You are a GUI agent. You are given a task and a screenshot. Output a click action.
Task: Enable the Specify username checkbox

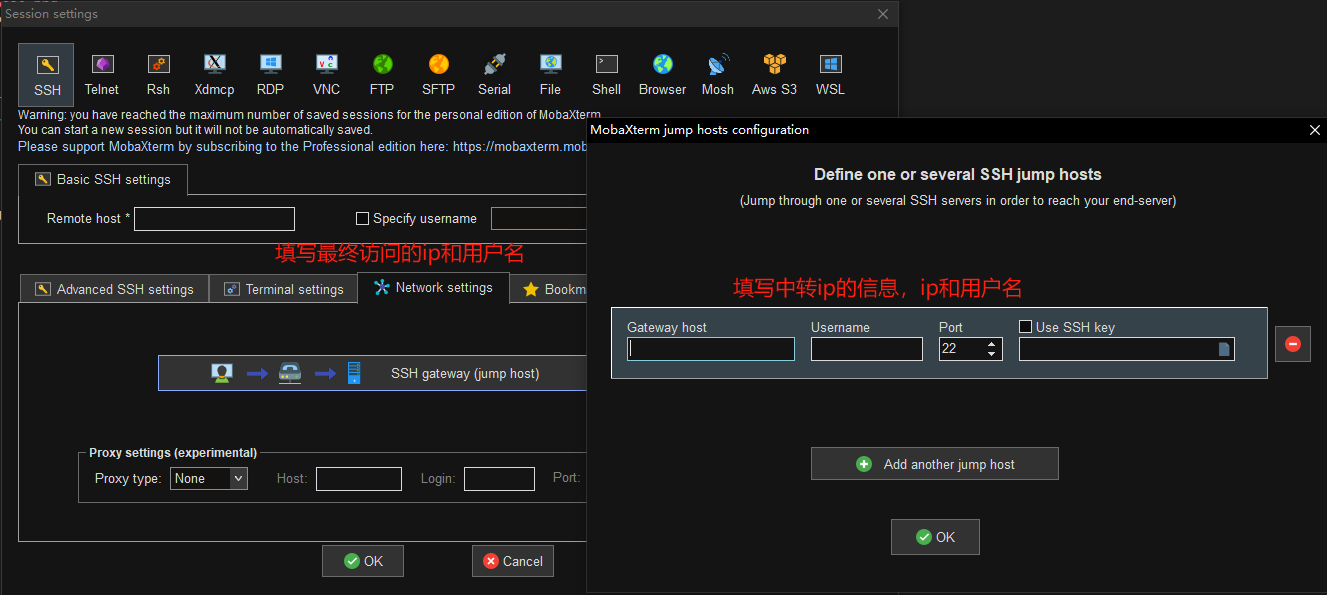[363, 219]
